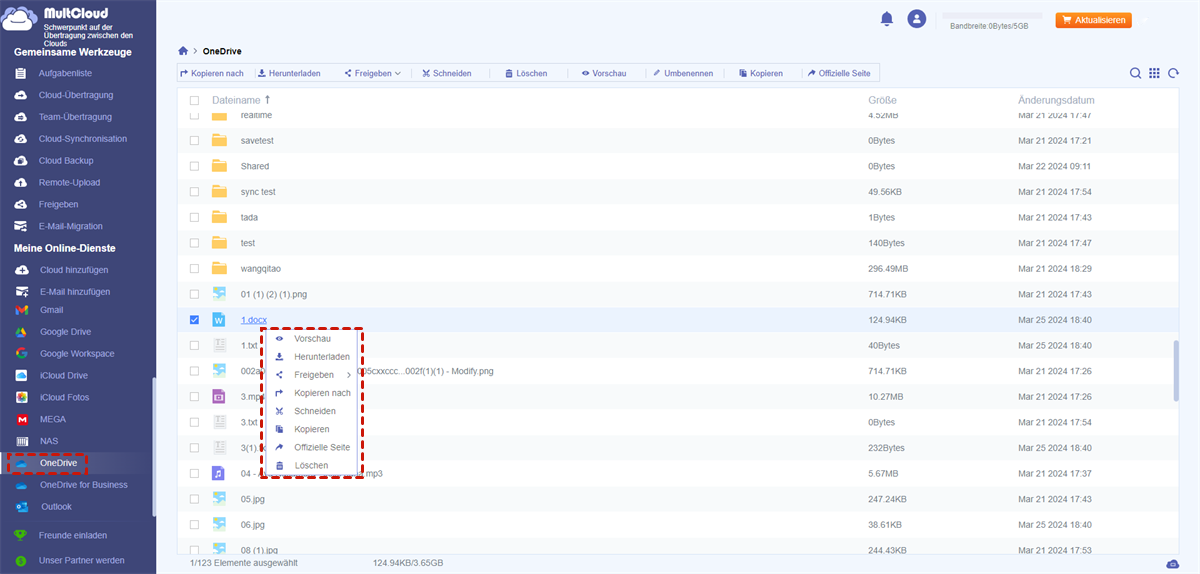Open Google Workspace service

[77, 354]
